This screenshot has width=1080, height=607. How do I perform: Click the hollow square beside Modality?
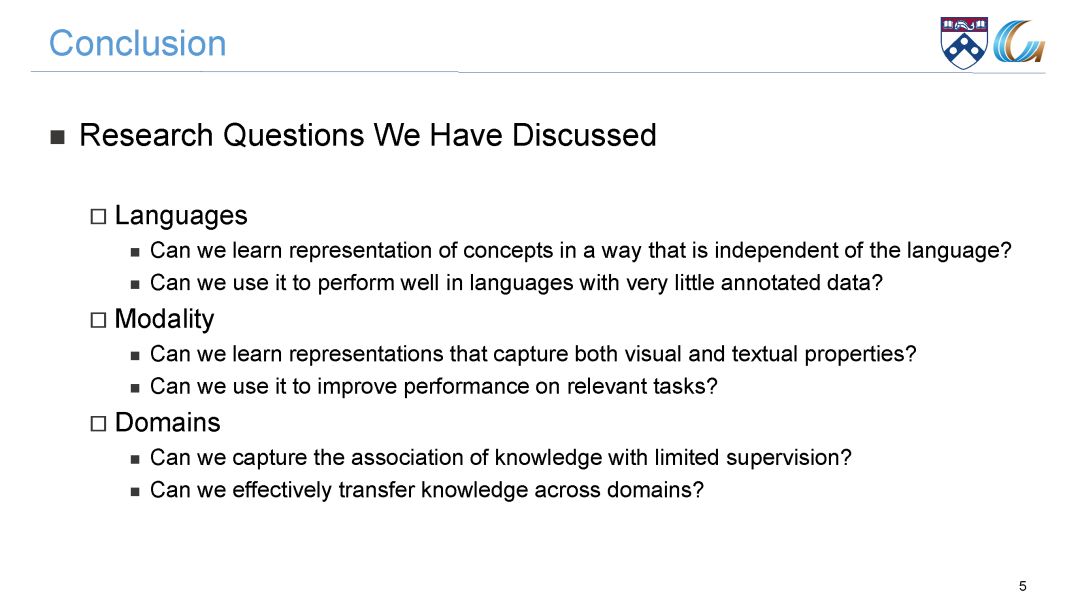click(98, 320)
